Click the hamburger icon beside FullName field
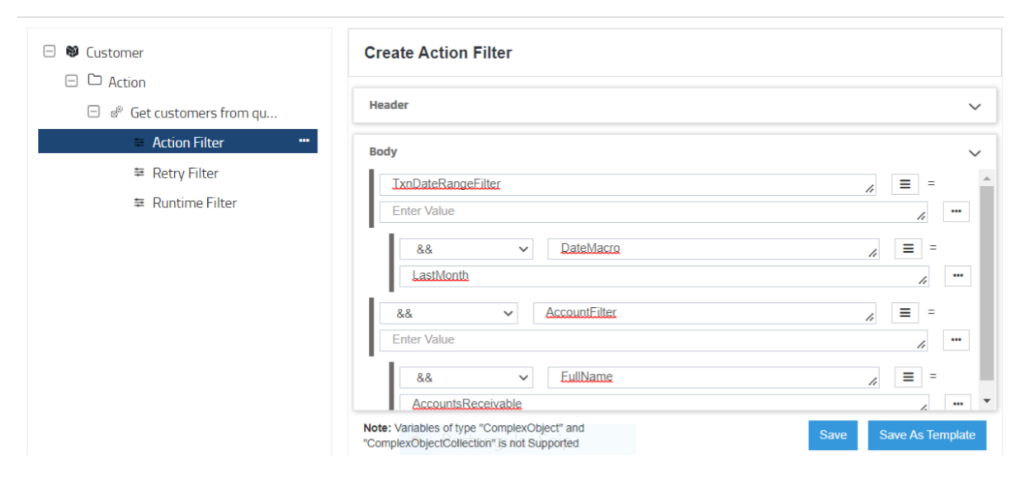1032x491 pixels. point(907,377)
